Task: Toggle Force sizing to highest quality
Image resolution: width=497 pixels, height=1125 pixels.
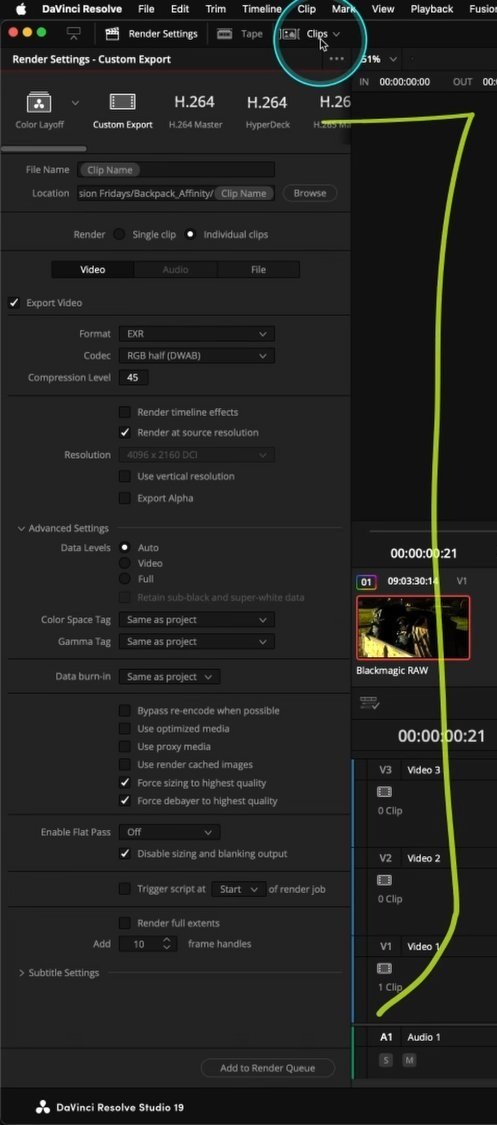Action: click(x=125, y=783)
